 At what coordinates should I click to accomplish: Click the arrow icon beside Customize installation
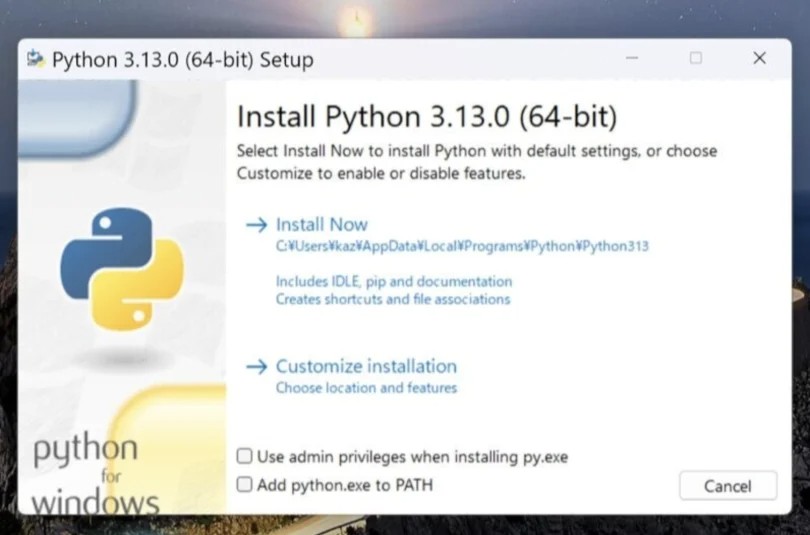click(257, 367)
